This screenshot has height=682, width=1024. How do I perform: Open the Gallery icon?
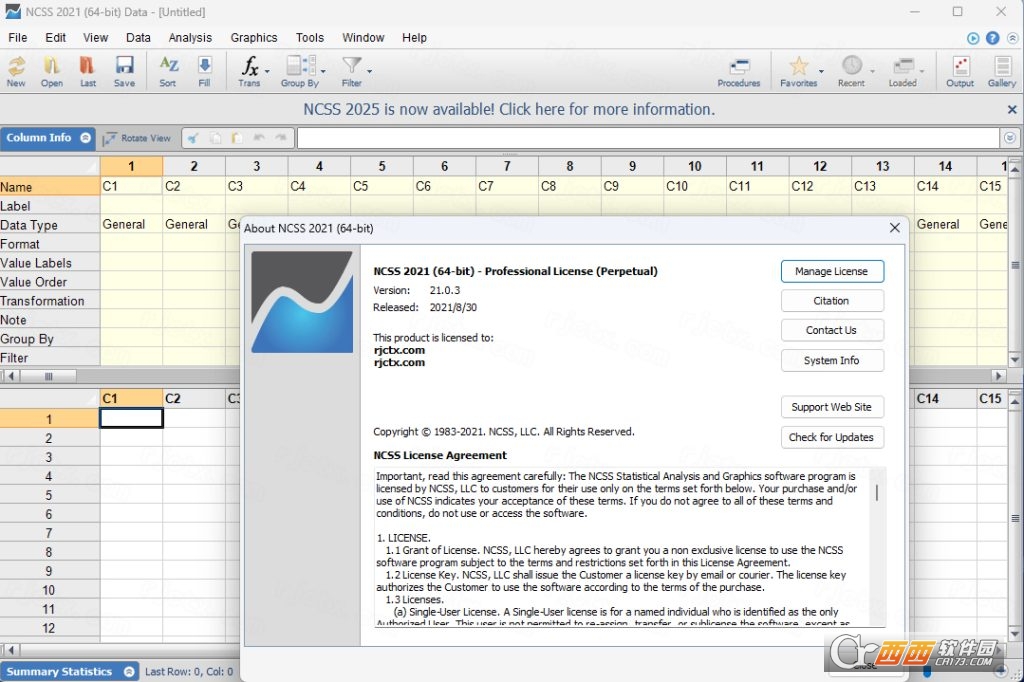pos(1002,71)
